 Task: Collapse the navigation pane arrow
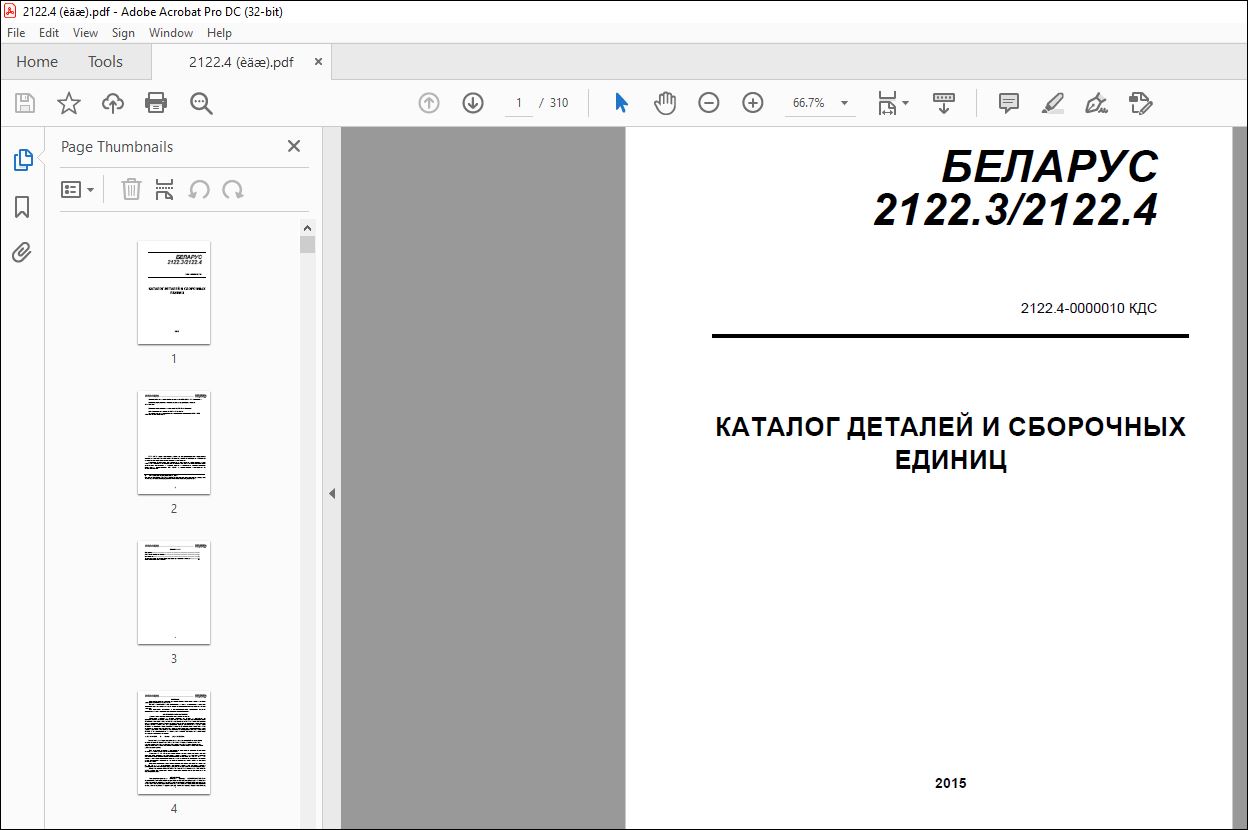click(x=332, y=493)
